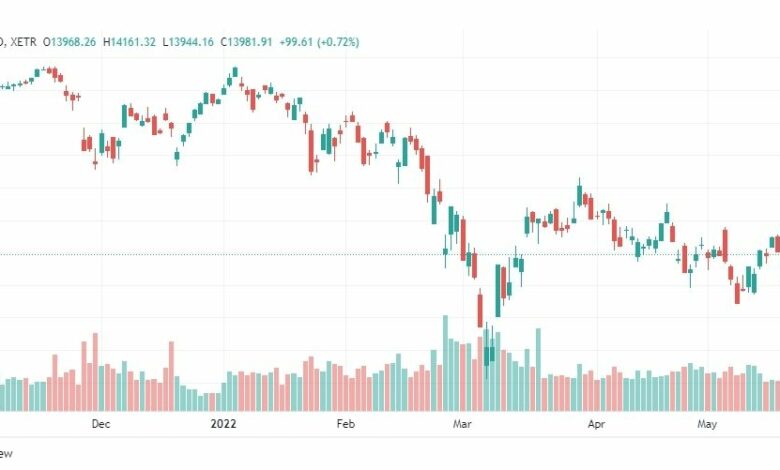
Task: Click the May label on time axis
Action: click(707, 424)
